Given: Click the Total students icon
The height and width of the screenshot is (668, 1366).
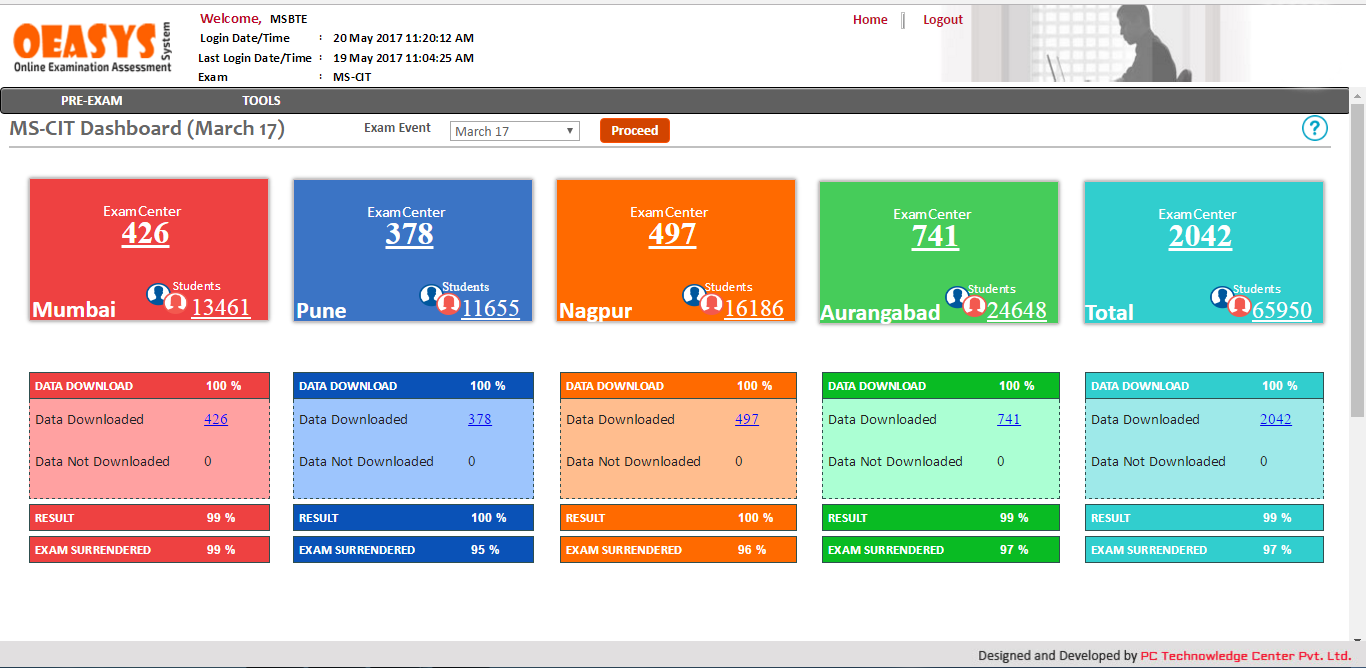Looking at the screenshot, I should [1231, 301].
